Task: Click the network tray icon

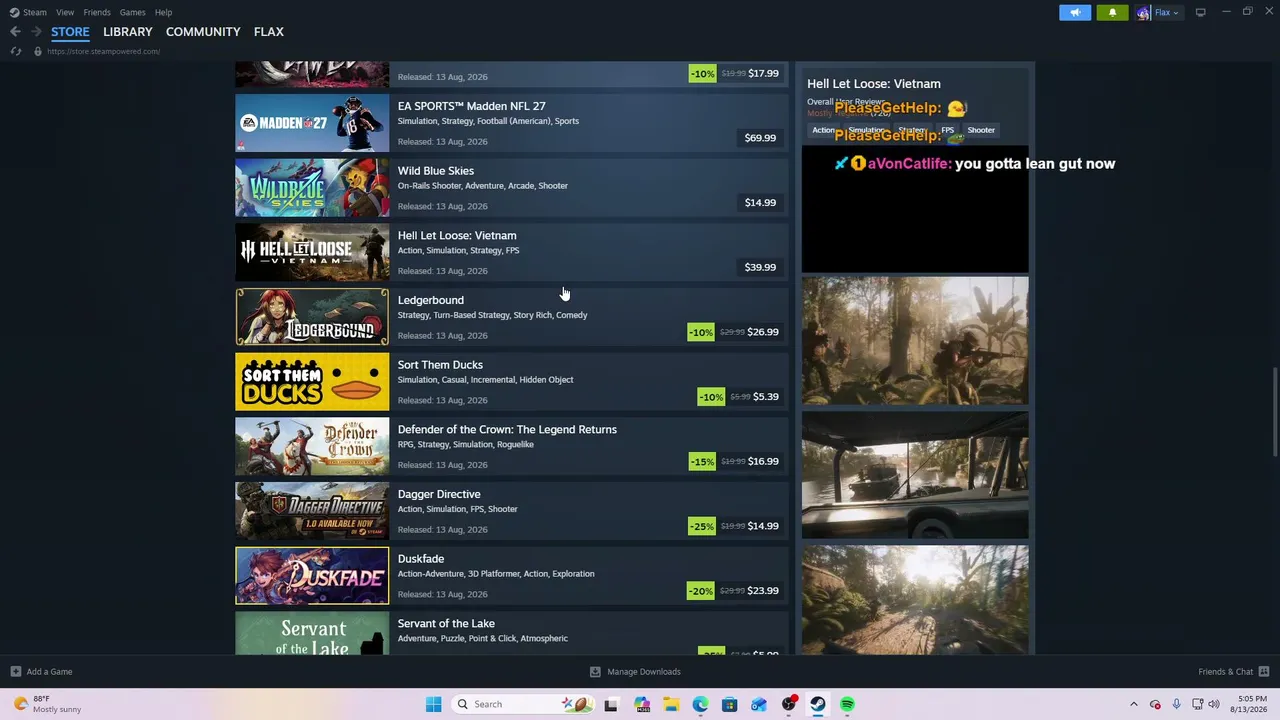Action: (1198, 704)
